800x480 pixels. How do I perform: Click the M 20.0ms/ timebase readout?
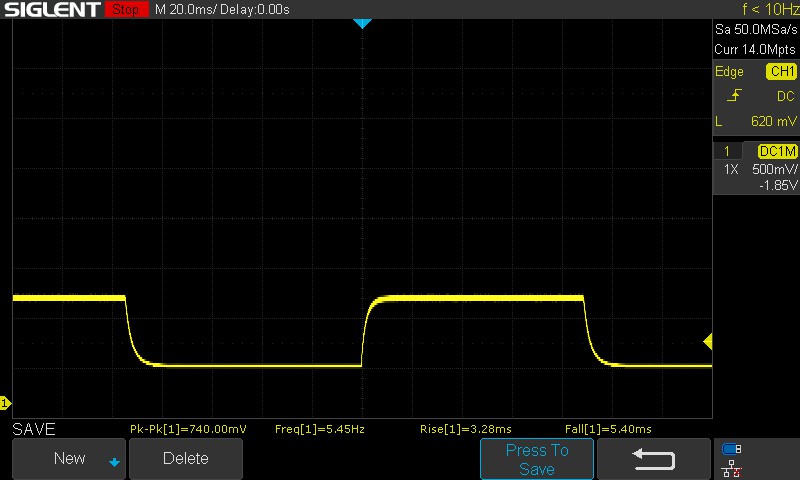pos(186,9)
